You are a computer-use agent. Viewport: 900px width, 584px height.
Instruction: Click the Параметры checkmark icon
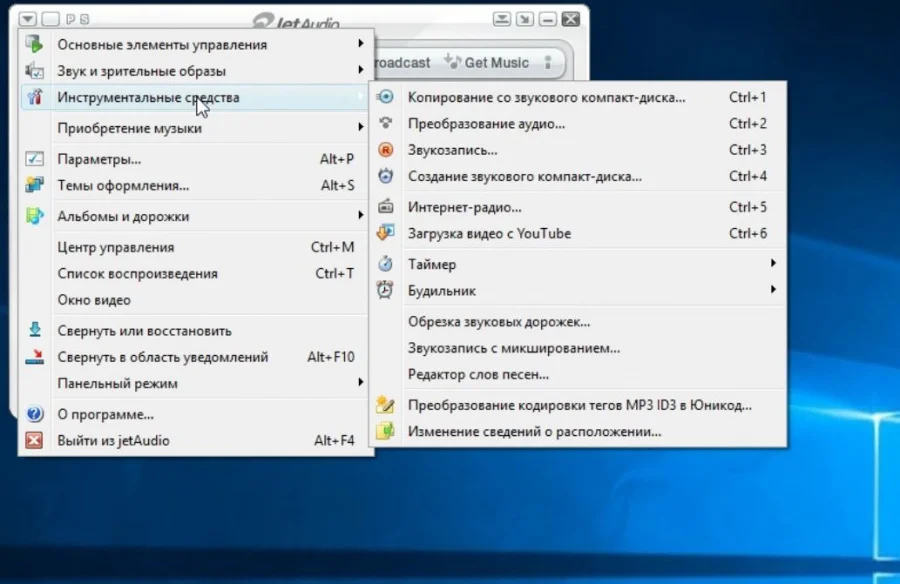point(34,158)
